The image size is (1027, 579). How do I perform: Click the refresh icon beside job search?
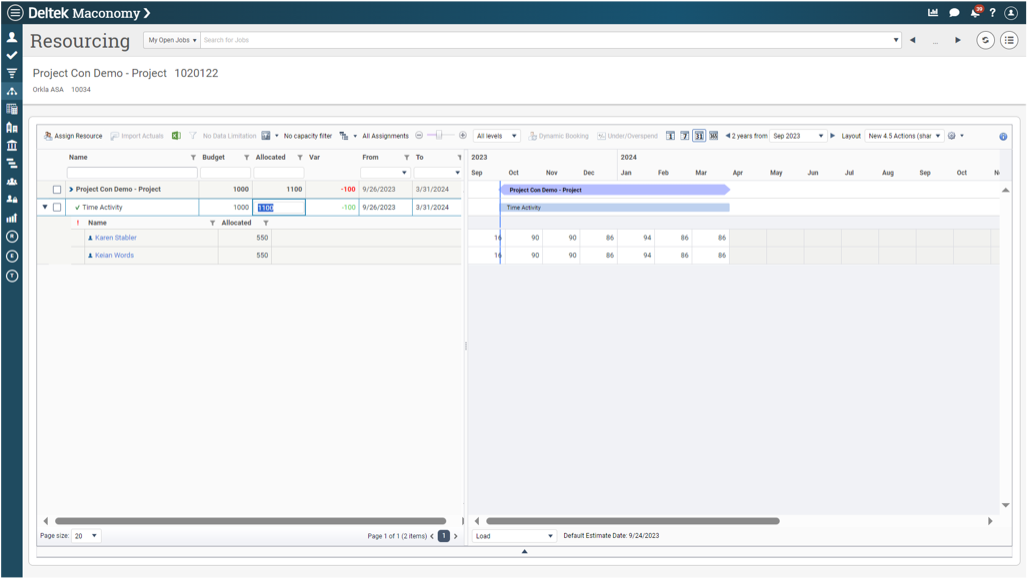click(985, 40)
